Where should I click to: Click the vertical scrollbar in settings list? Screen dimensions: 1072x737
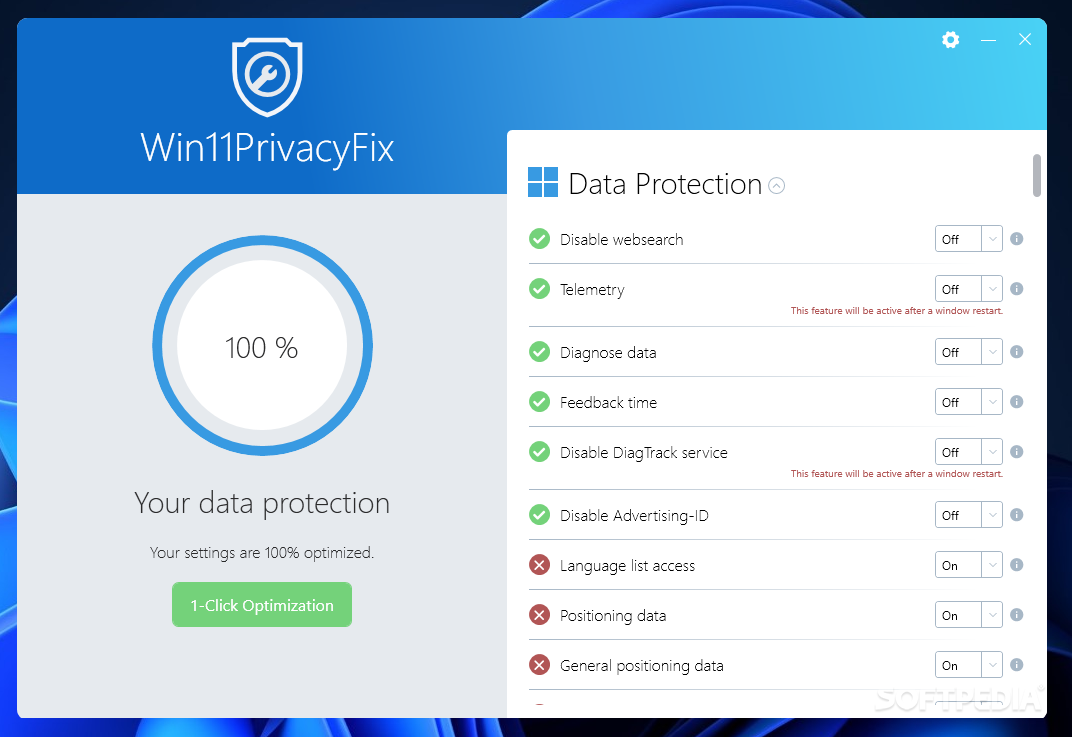(x=1036, y=176)
